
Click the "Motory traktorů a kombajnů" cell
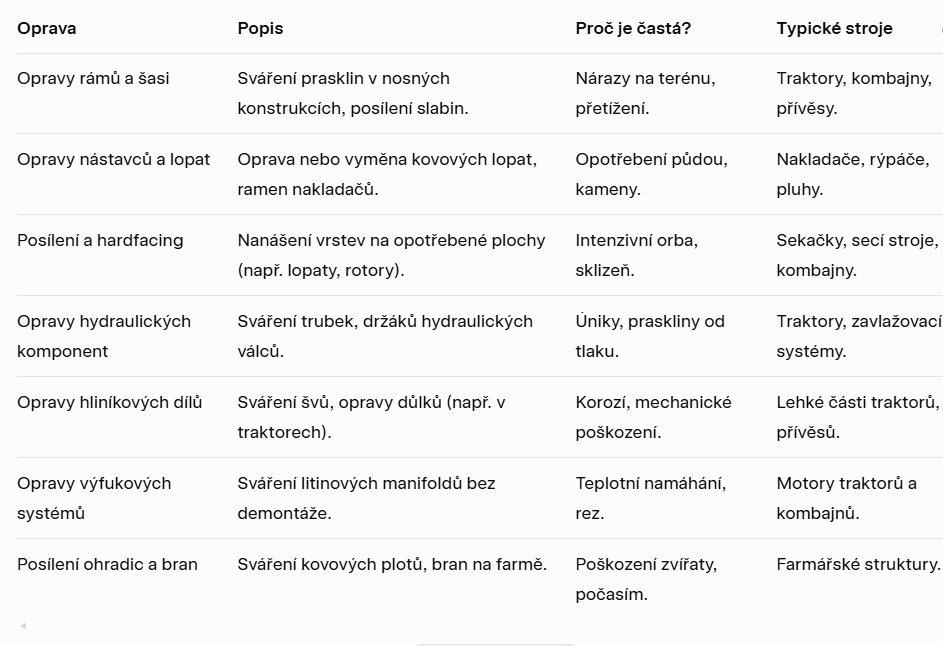pos(846,498)
